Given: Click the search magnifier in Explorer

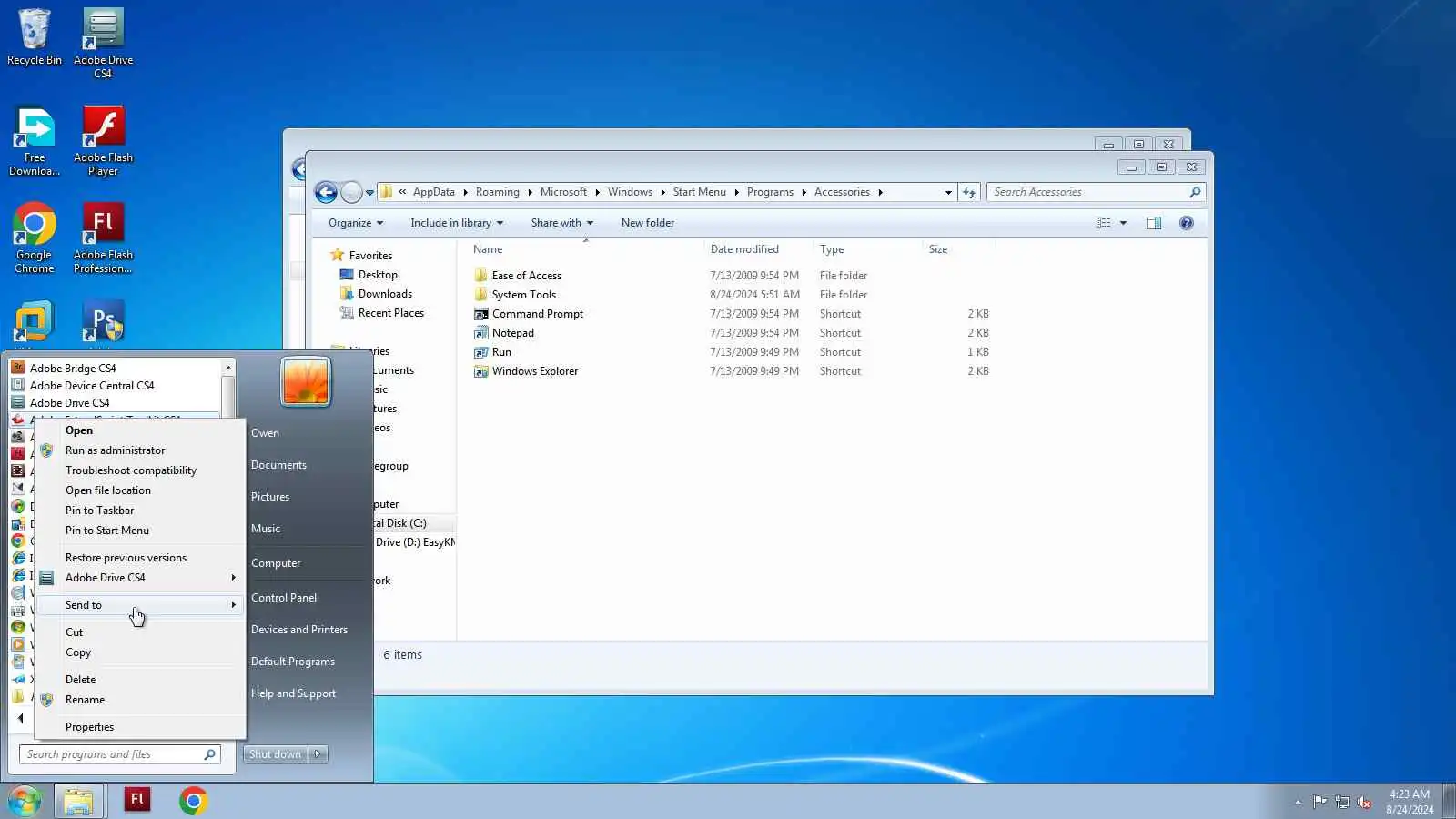Looking at the screenshot, I should (1195, 192).
